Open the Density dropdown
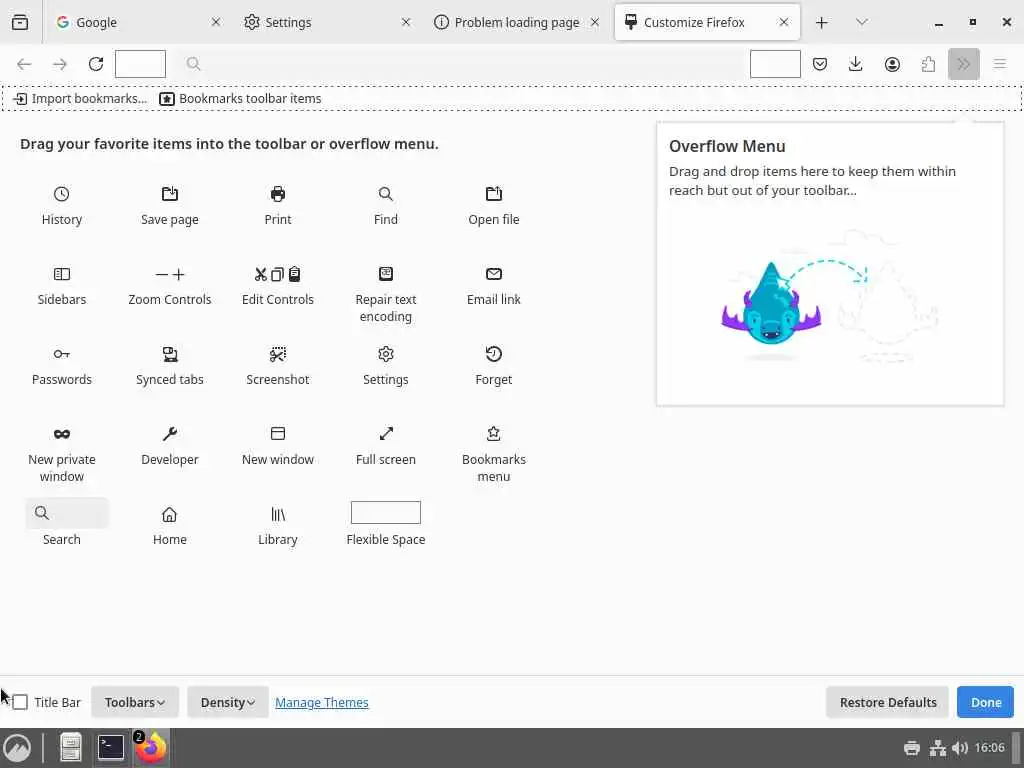Viewport: 1024px width, 768px height. (227, 702)
